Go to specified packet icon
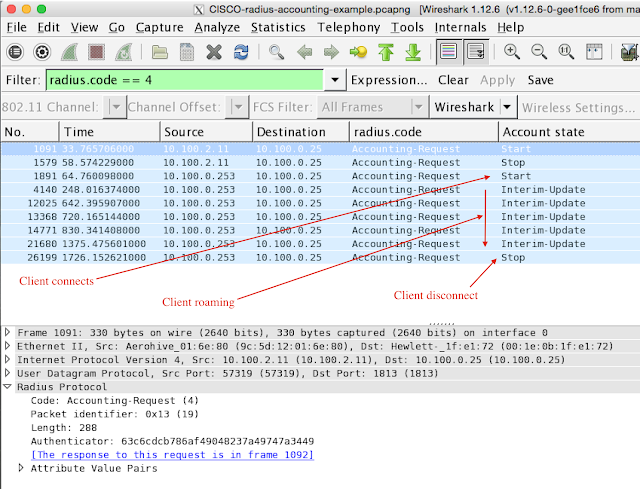Screen dimensions: 640x489 358,52
